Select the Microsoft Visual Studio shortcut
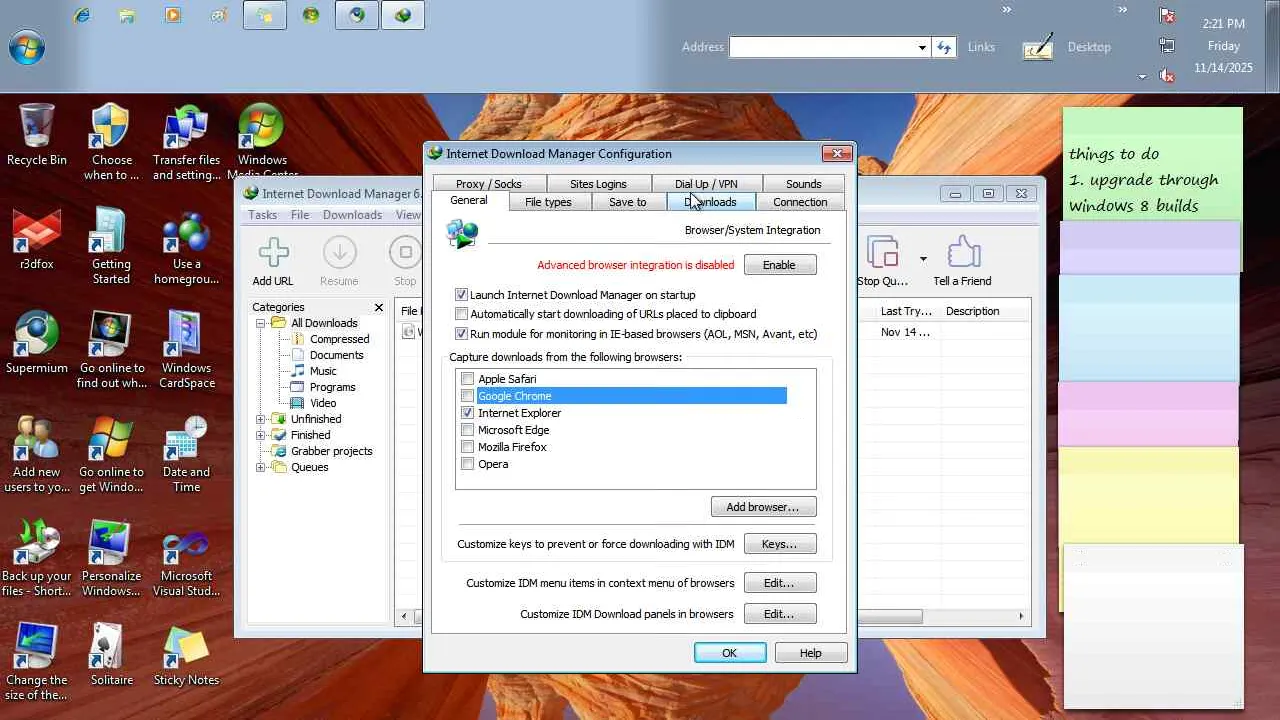Viewport: 1280px width, 720px height. (187, 558)
